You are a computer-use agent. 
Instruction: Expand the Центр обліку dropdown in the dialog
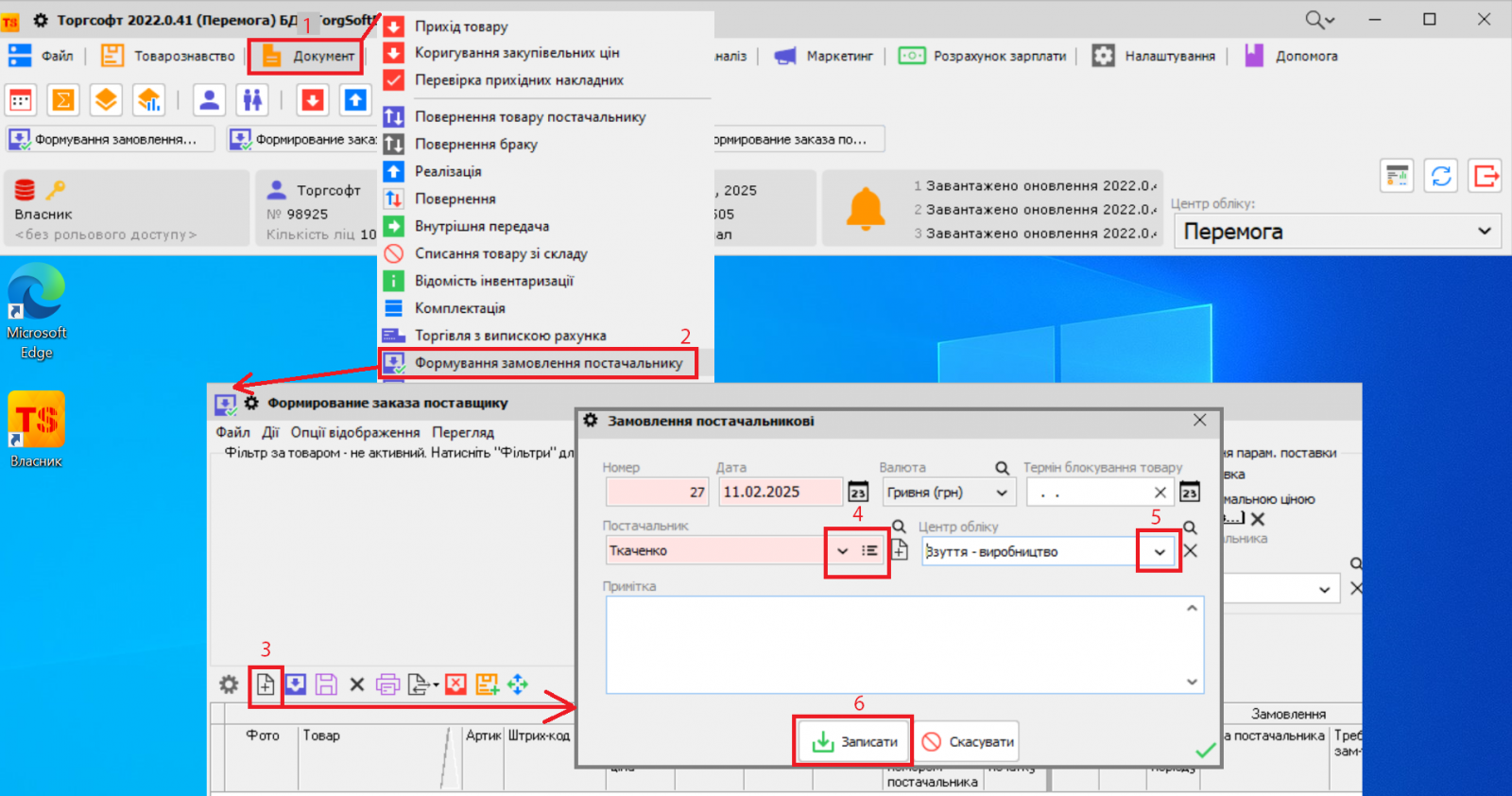(1160, 552)
